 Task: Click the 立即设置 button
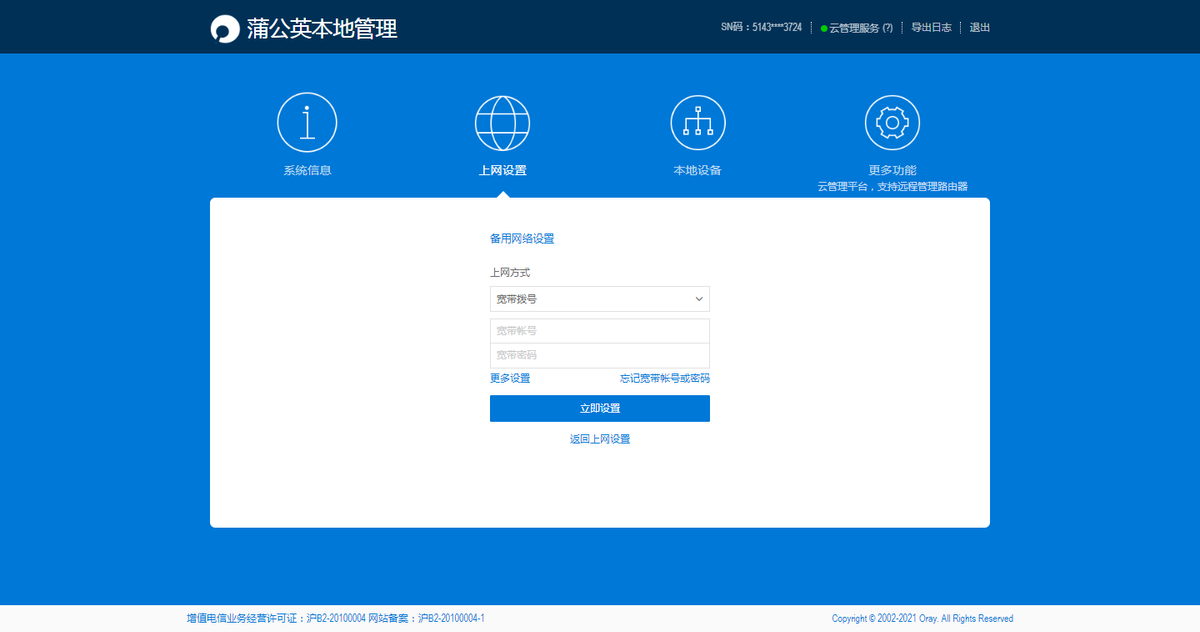click(600, 408)
